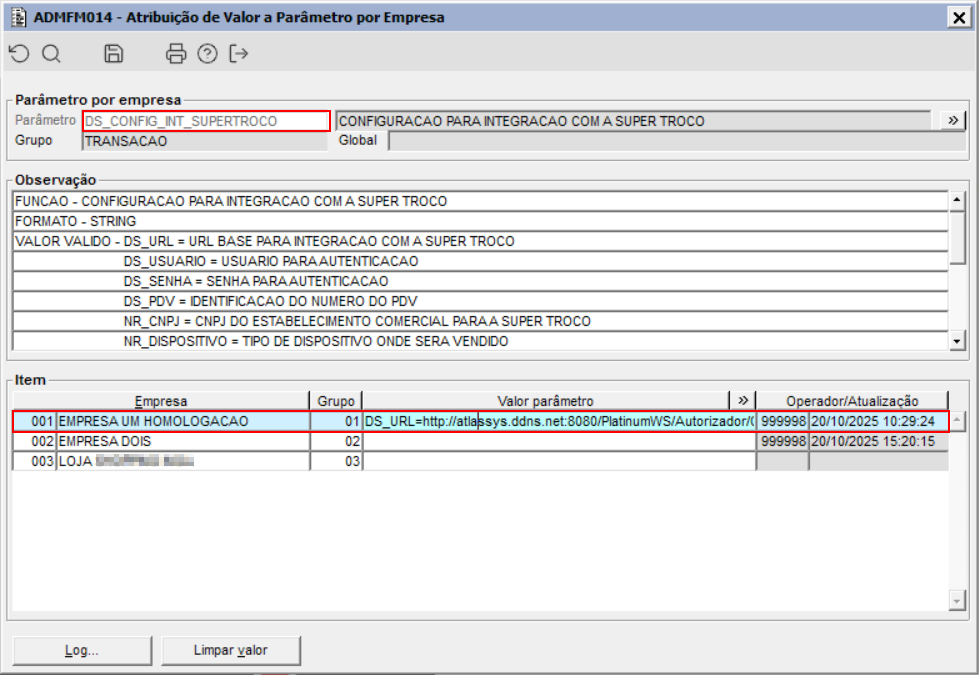Click parameter description CONFIGURACAO PARA INTEGRACAO field
The image size is (979, 675).
coord(633,121)
